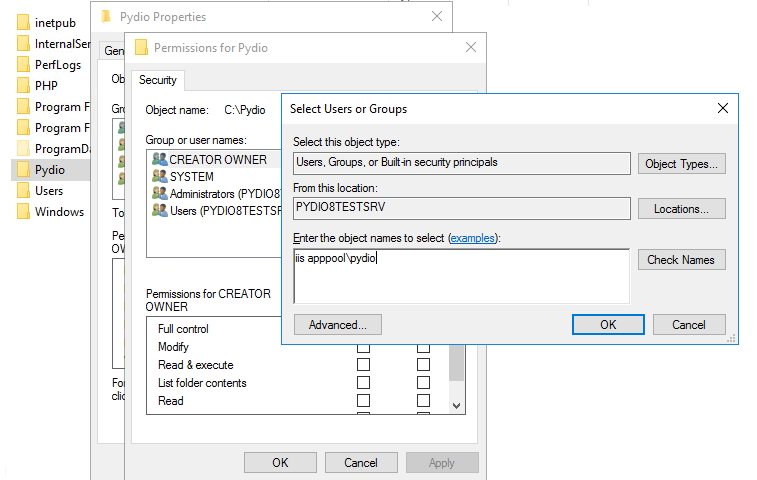Image resolution: width=757 pixels, height=480 pixels.
Task: Select the Windows folder icon
Action: click(23, 212)
